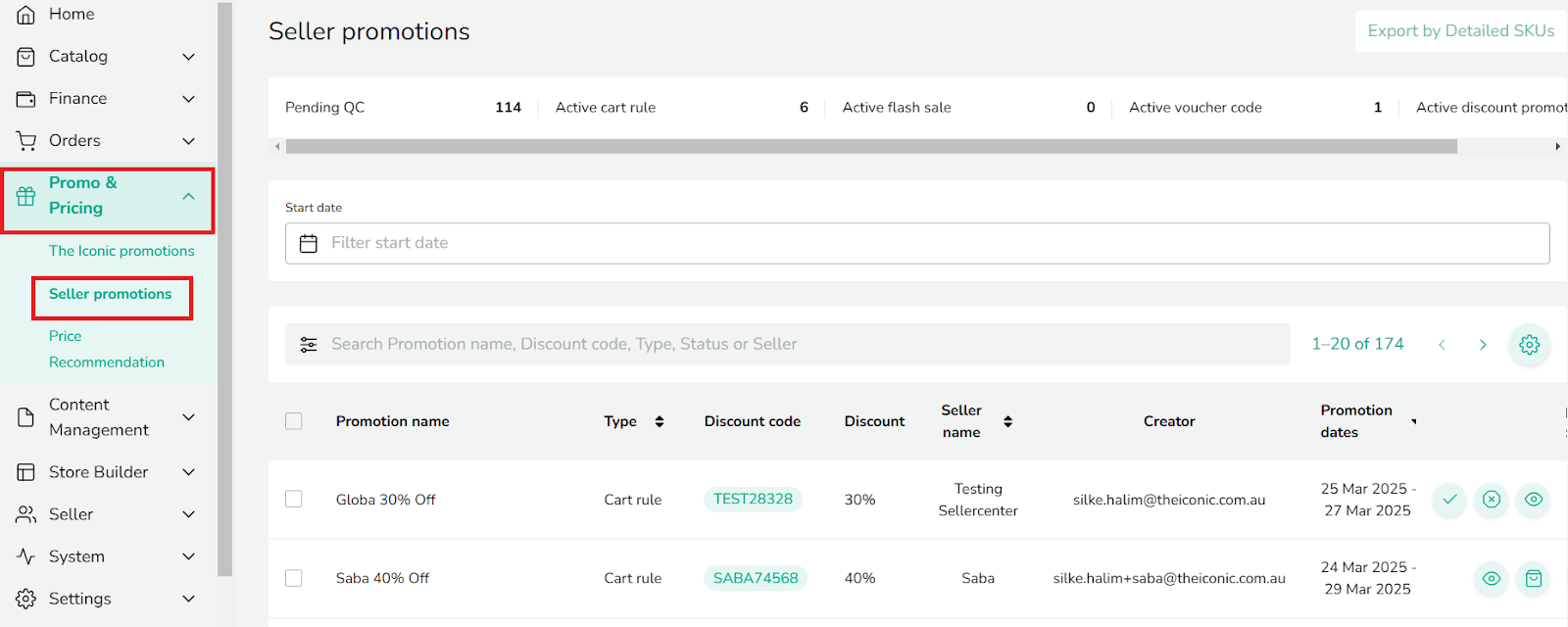This screenshot has width=1568, height=627.
Task: Go to previous page of promotions
Action: click(x=1442, y=345)
